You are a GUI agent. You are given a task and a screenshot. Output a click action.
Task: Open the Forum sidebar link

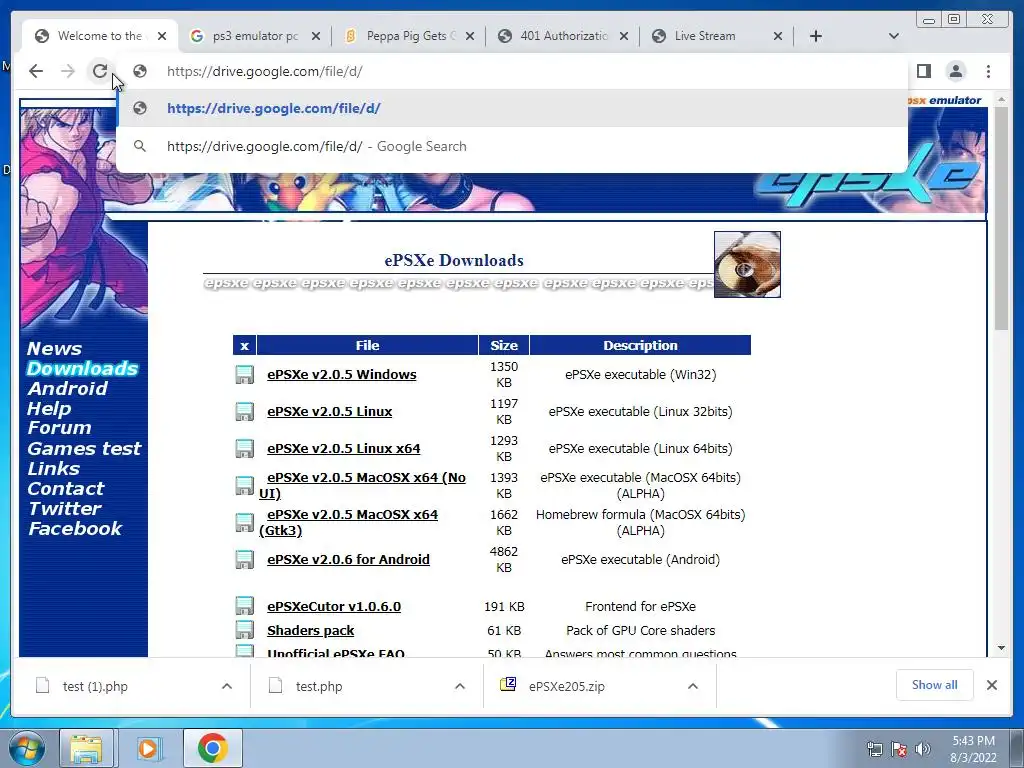tap(59, 428)
